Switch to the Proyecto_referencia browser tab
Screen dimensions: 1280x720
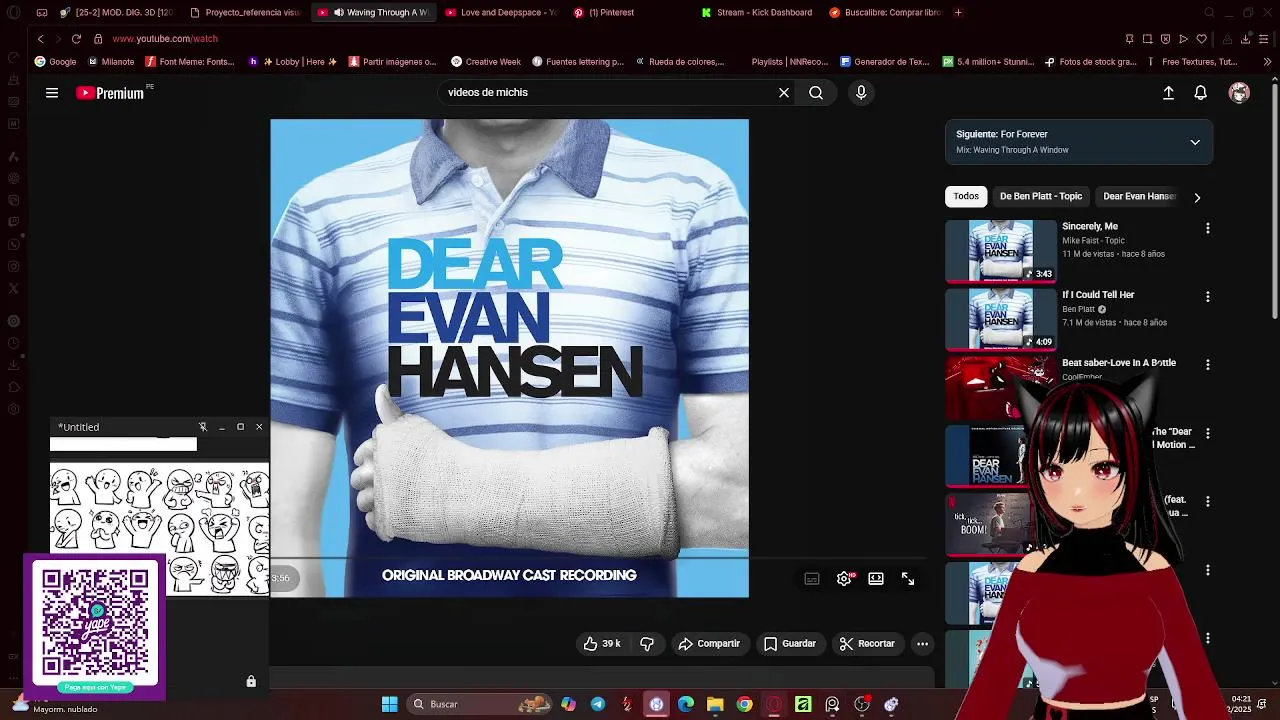245,13
